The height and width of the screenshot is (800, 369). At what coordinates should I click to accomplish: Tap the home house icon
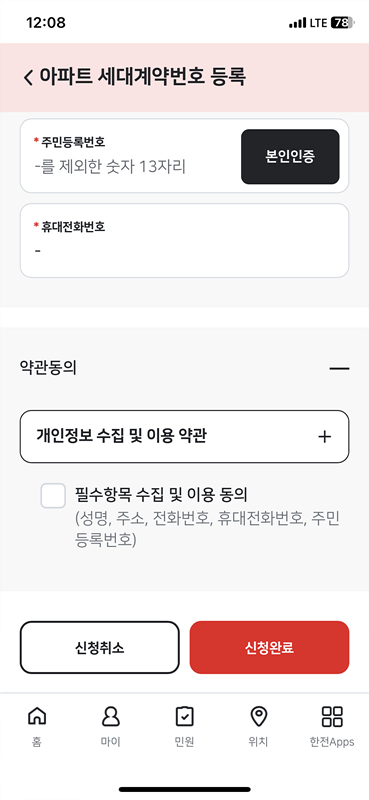[37, 716]
